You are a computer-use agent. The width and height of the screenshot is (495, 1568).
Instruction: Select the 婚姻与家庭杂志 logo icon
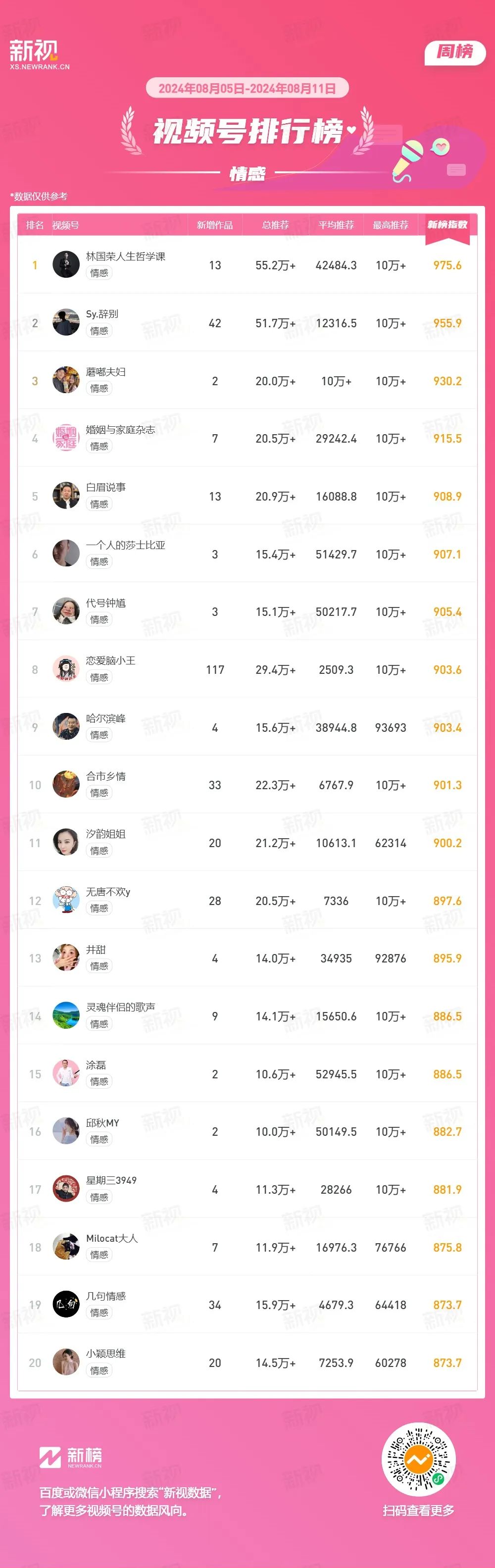[66, 438]
